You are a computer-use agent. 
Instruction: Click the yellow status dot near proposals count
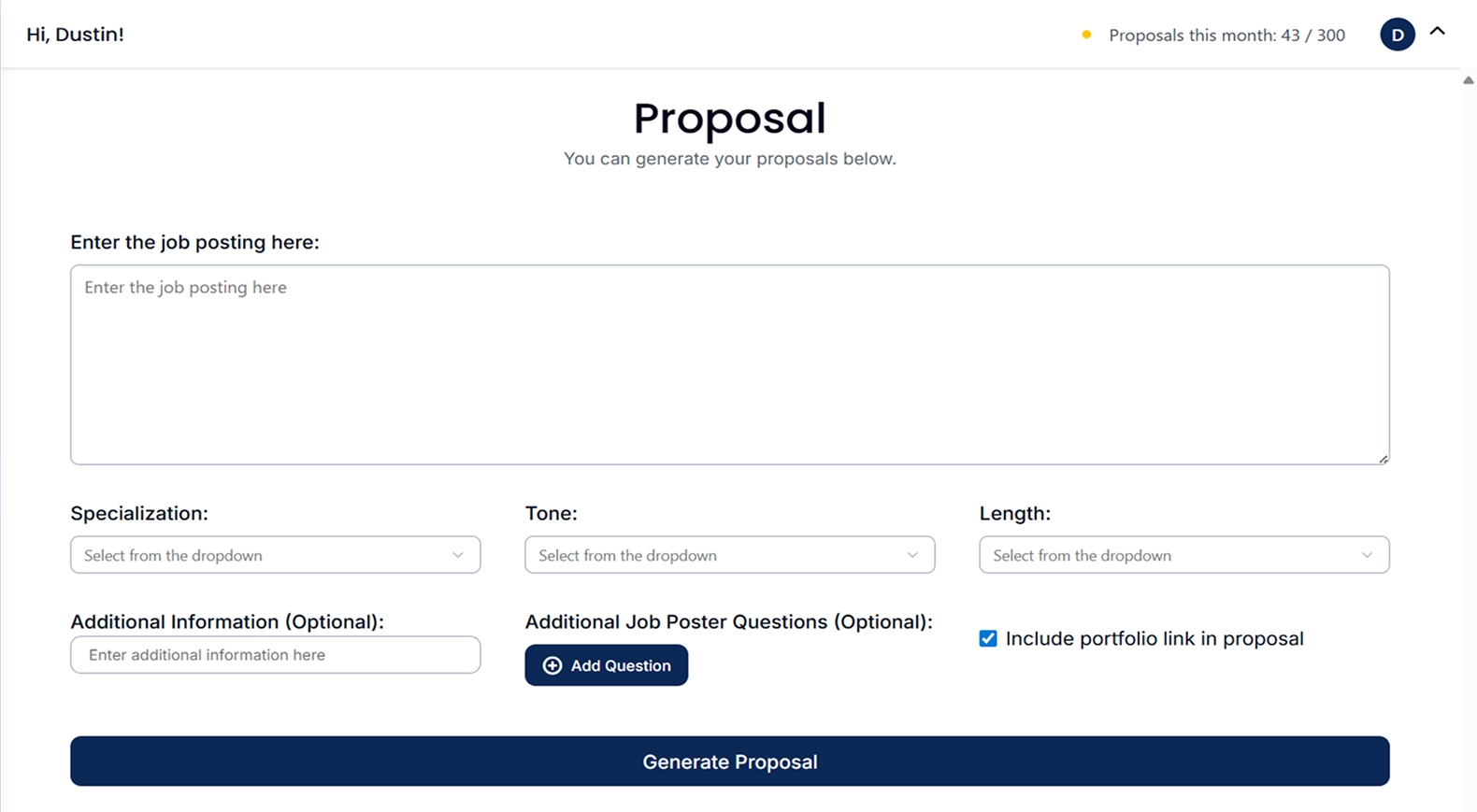pos(1086,35)
